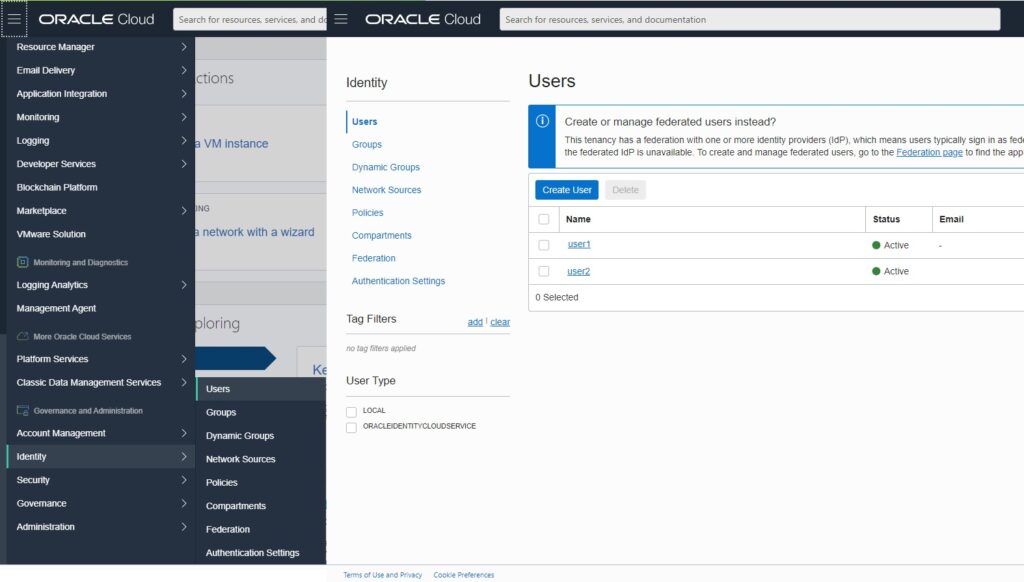Select the checkbox for user2 row
The height and width of the screenshot is (582, 1024).
coord(543,271)
